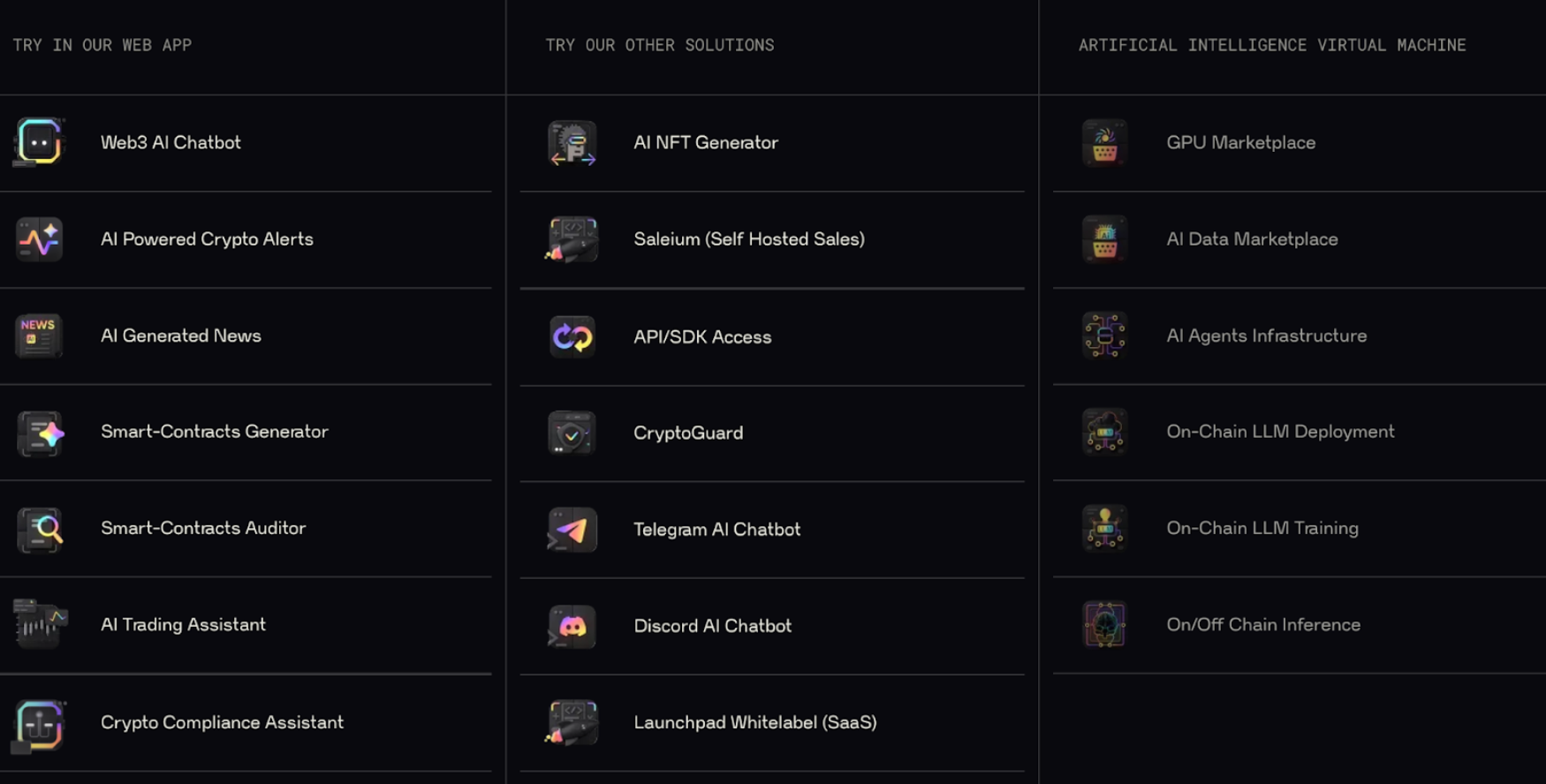
Task: Open On-Chain LLM Deployment
Action: point(1279,432)
